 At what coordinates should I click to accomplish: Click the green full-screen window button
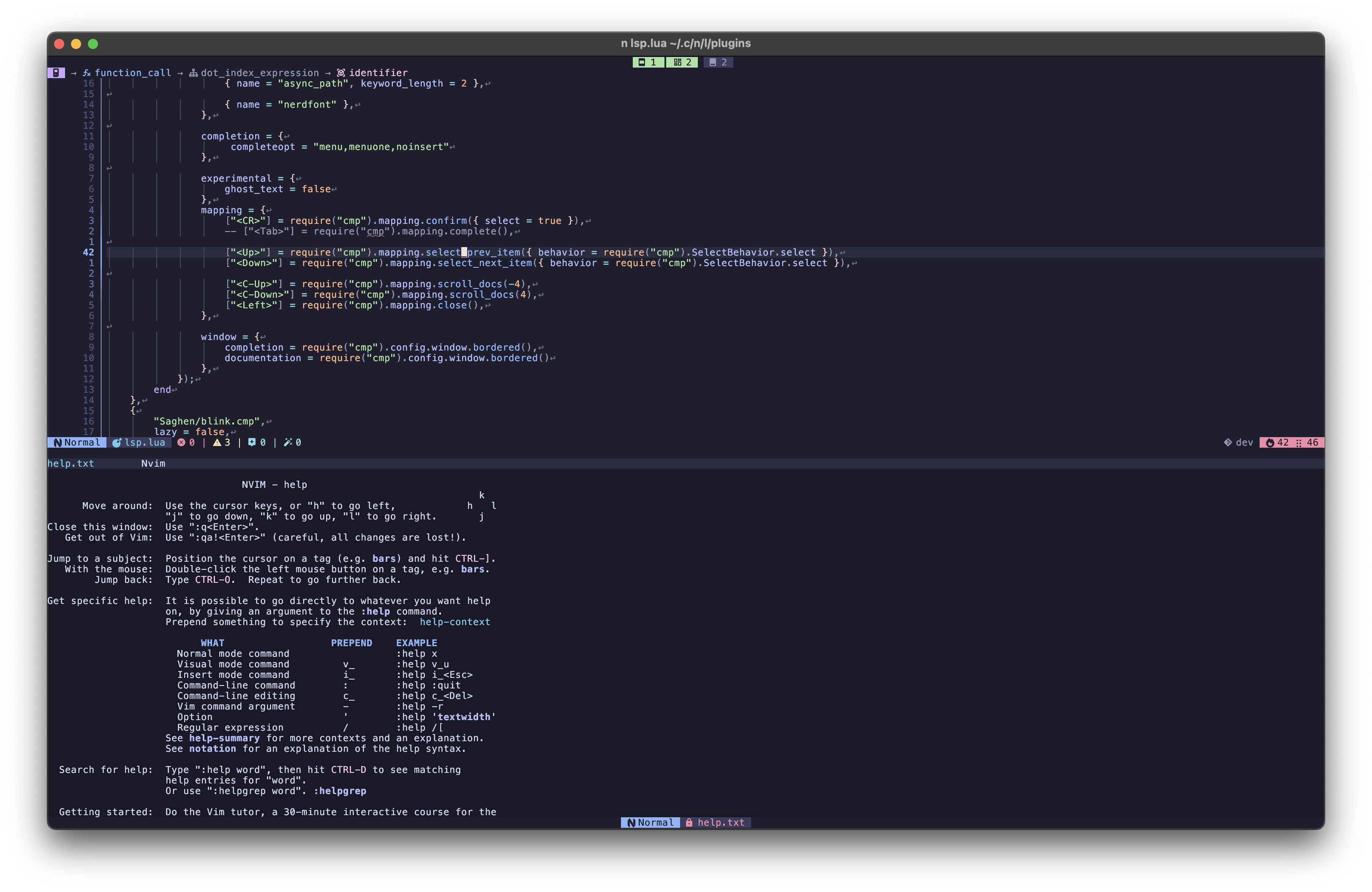tap(93, 44)
